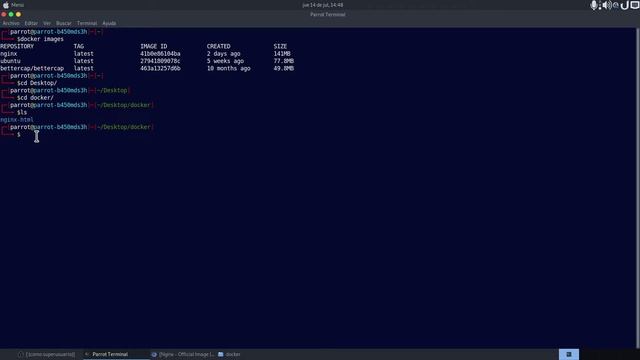The width and height of the screenshot is (640, 360).
Task: Click the date and time clock
Action: [323, 5]
